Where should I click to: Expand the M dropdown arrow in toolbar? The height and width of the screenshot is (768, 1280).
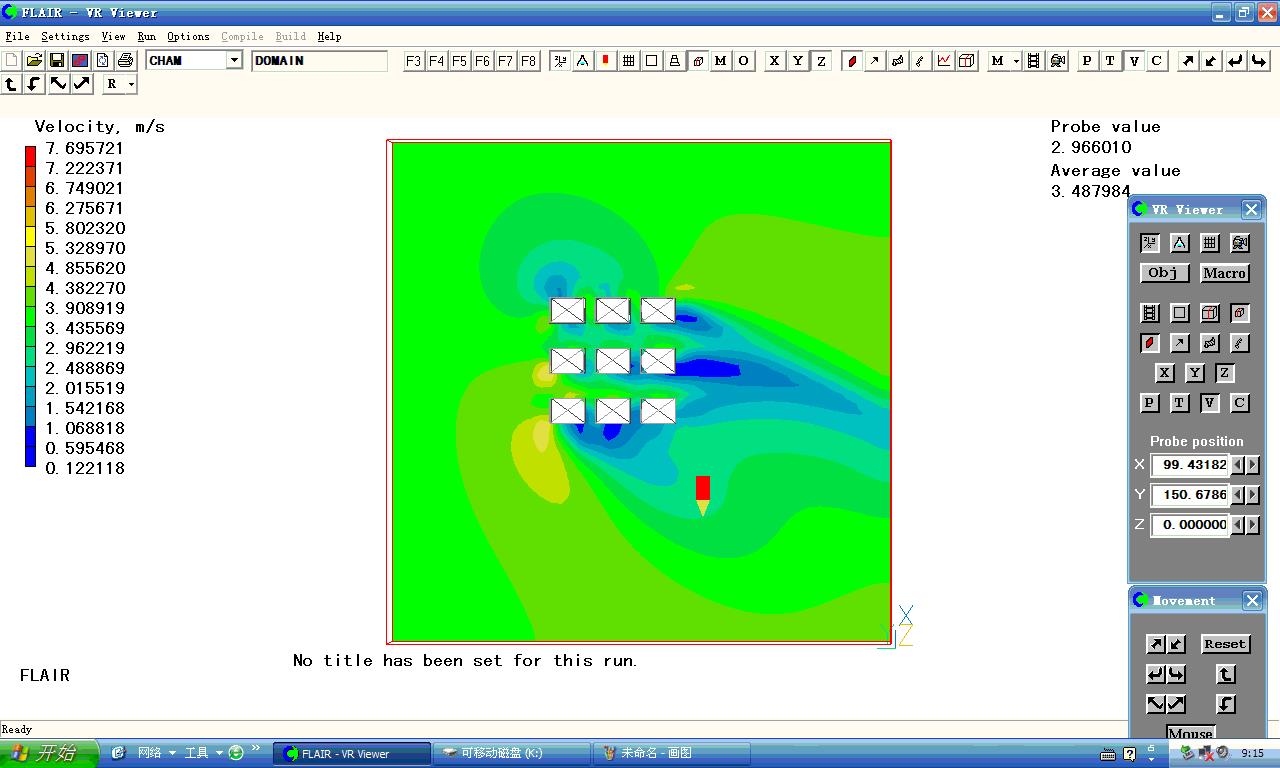[x=1016, y=61]
